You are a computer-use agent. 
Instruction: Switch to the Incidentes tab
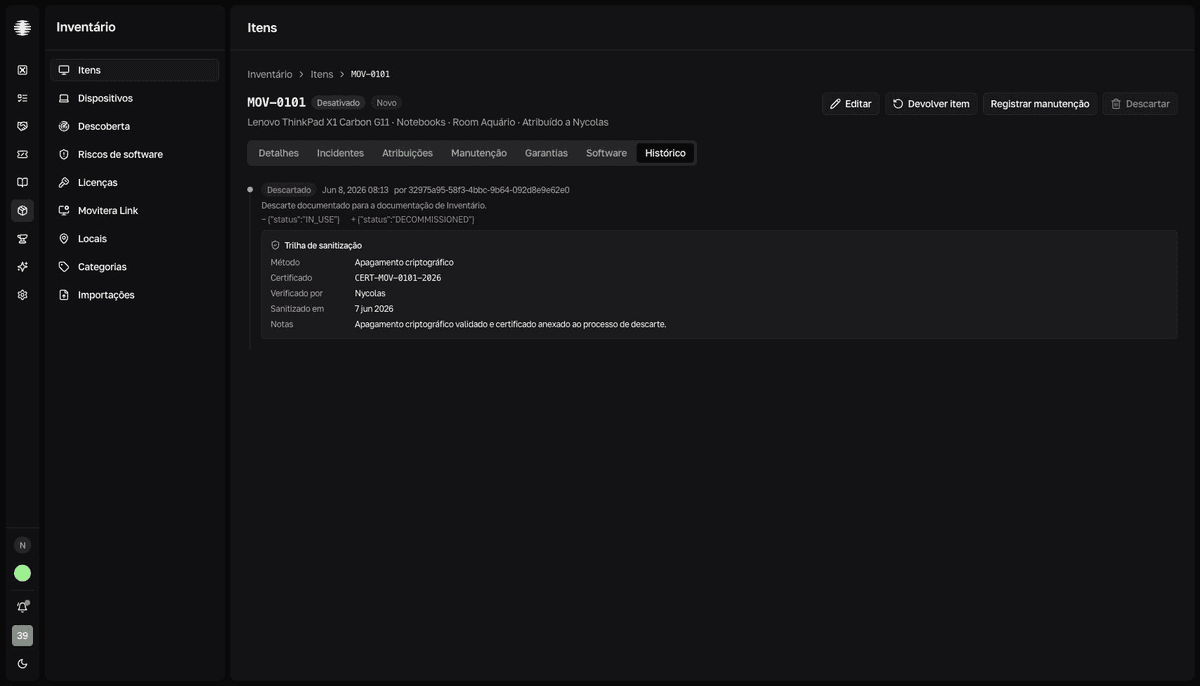pos(340,153)
